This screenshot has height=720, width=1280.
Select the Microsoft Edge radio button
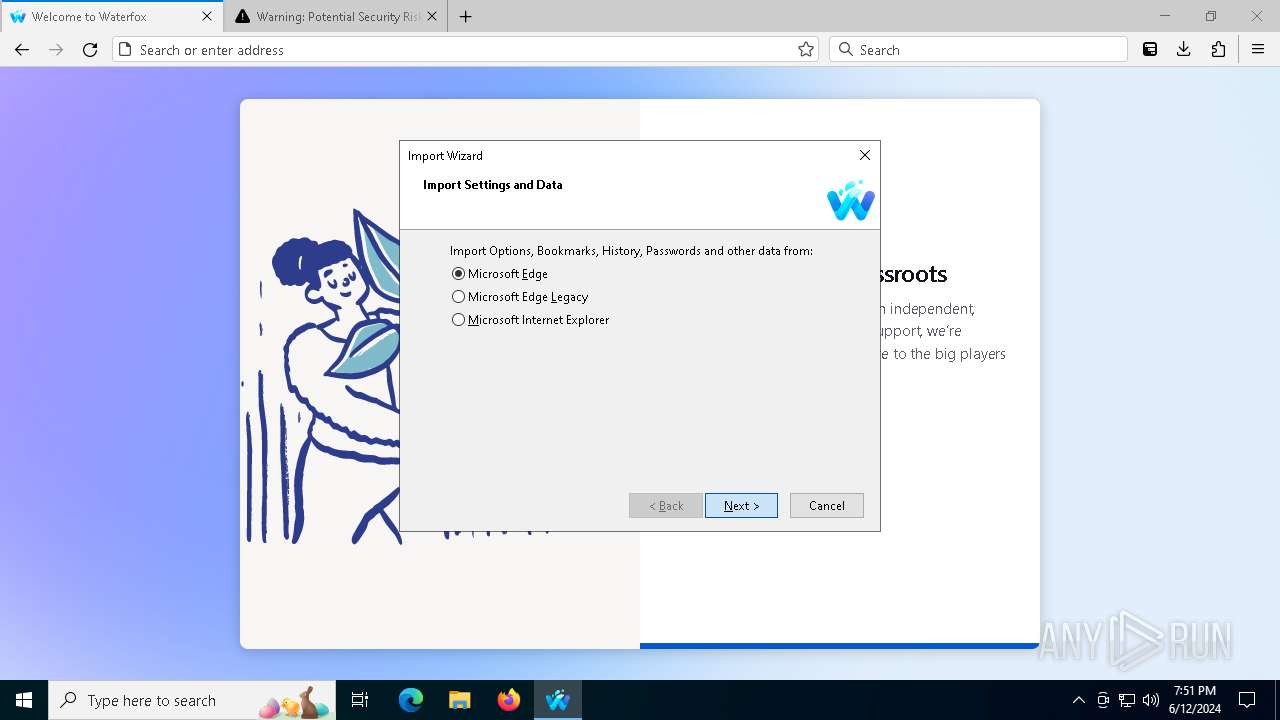[x=459, y=274]
